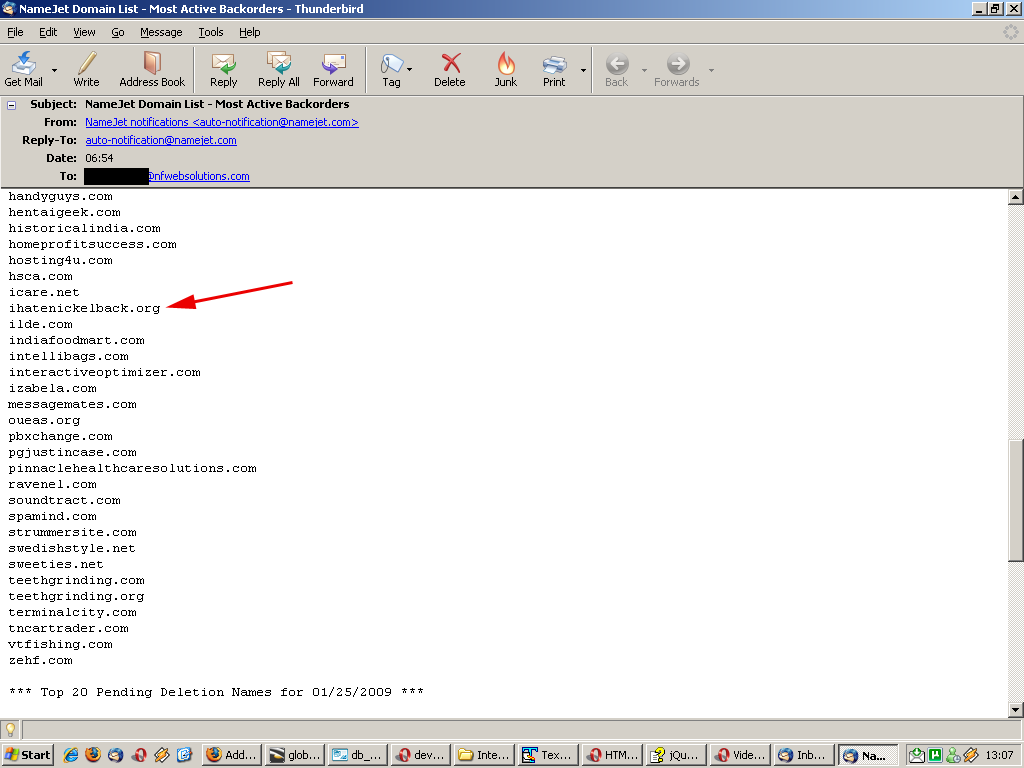This screenshot has width=1024, height=768.
Task: Click the lightbulb status bar icon
Action: tap(10, 729)
